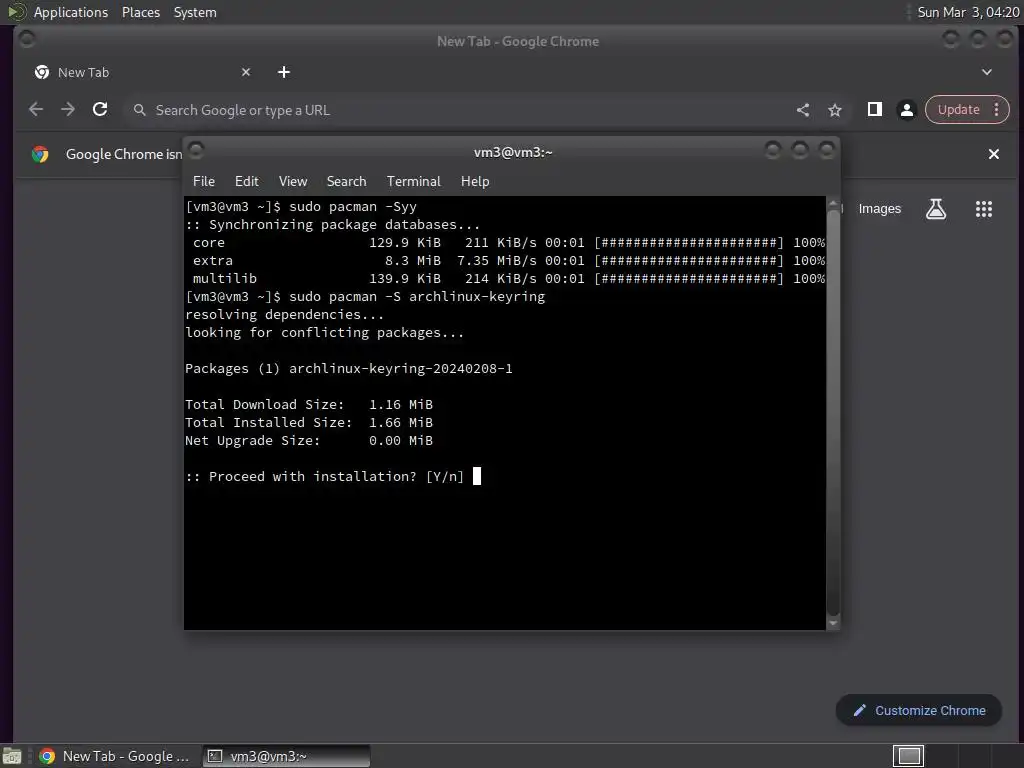Image resolution: width=1024 pixels, height=768 pixels.
Task: Click the top-panel distribution logo icon
Action: tap(16, 12)
